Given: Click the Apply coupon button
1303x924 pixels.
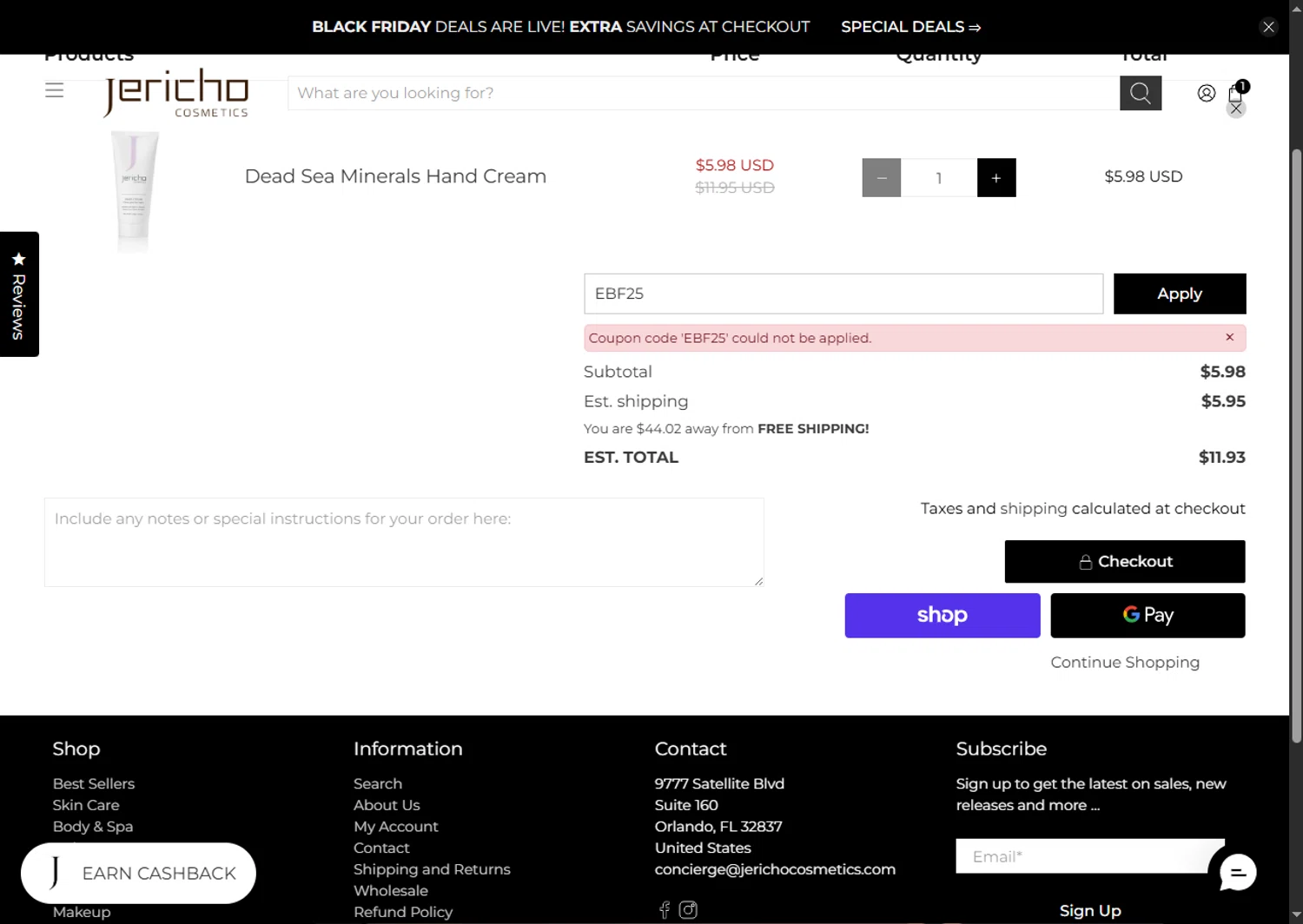Looking at the screenshot, I should [1180, 294].
